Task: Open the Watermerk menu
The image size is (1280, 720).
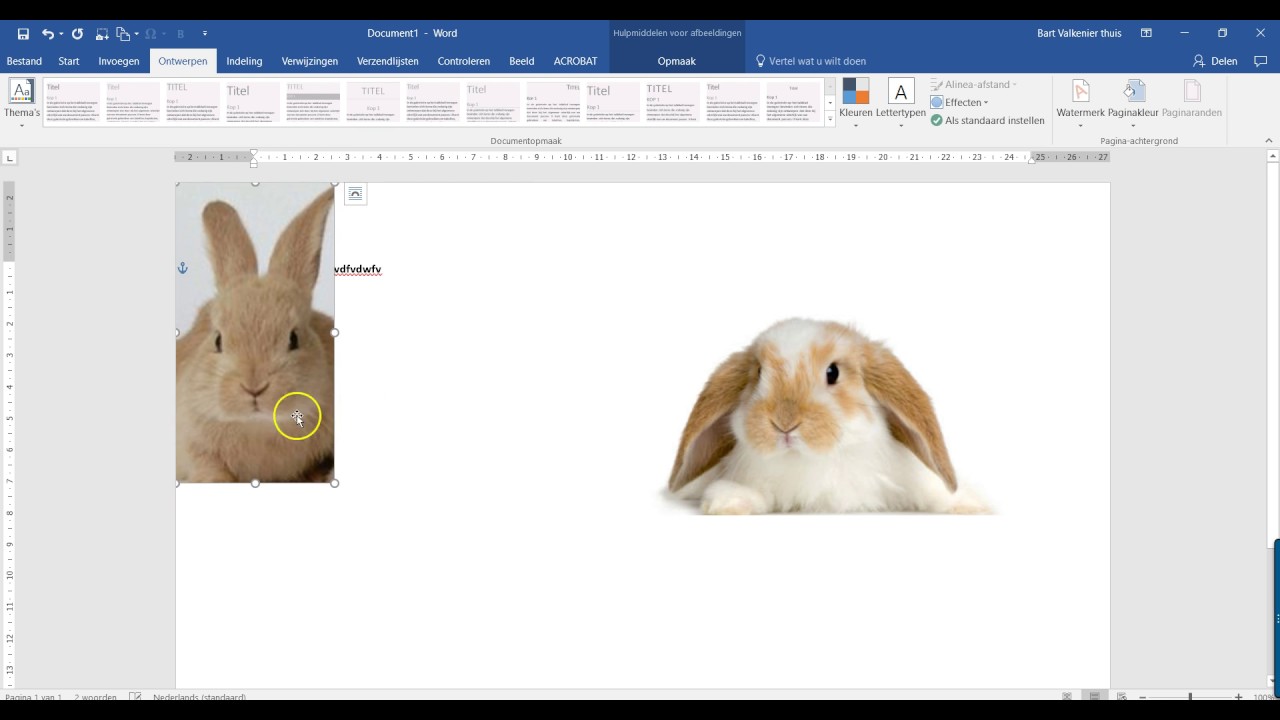Action: (1081, 104)
